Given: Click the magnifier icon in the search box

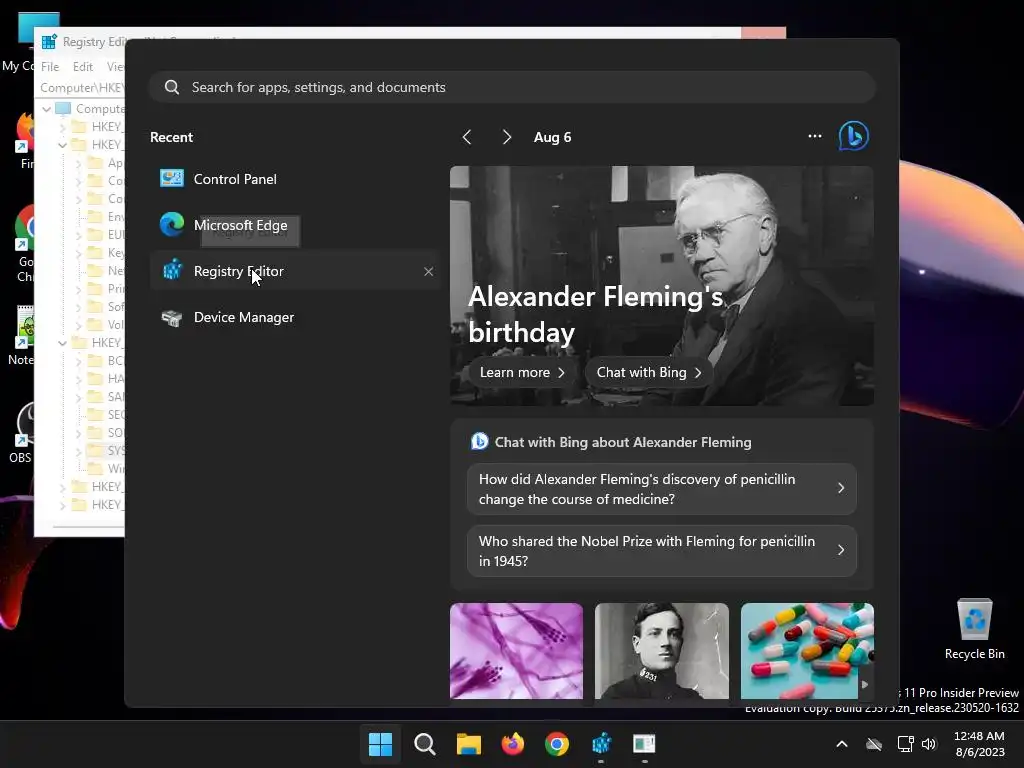Looking at the screenshot, I should (172, 87).
